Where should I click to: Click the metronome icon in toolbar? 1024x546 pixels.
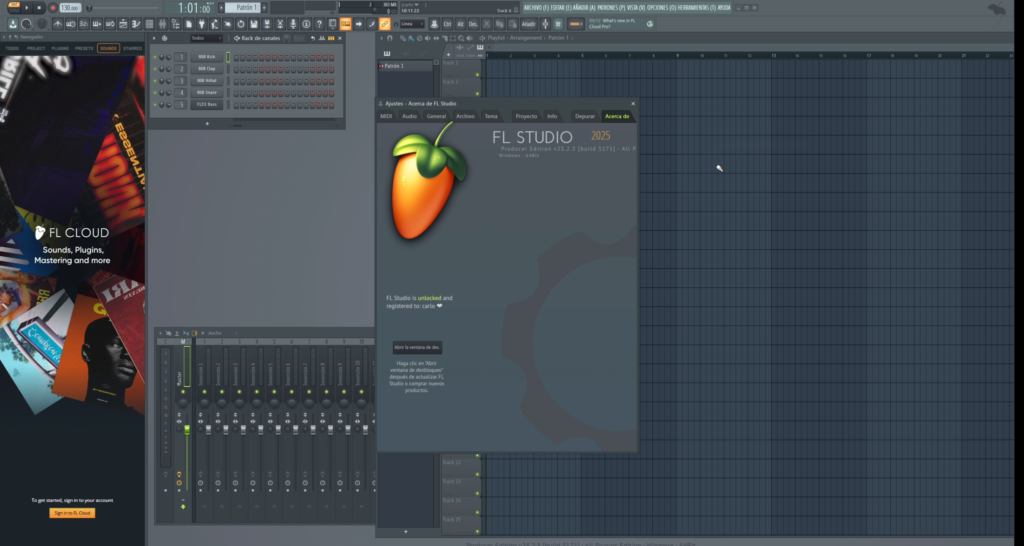(x=58, y=24)
